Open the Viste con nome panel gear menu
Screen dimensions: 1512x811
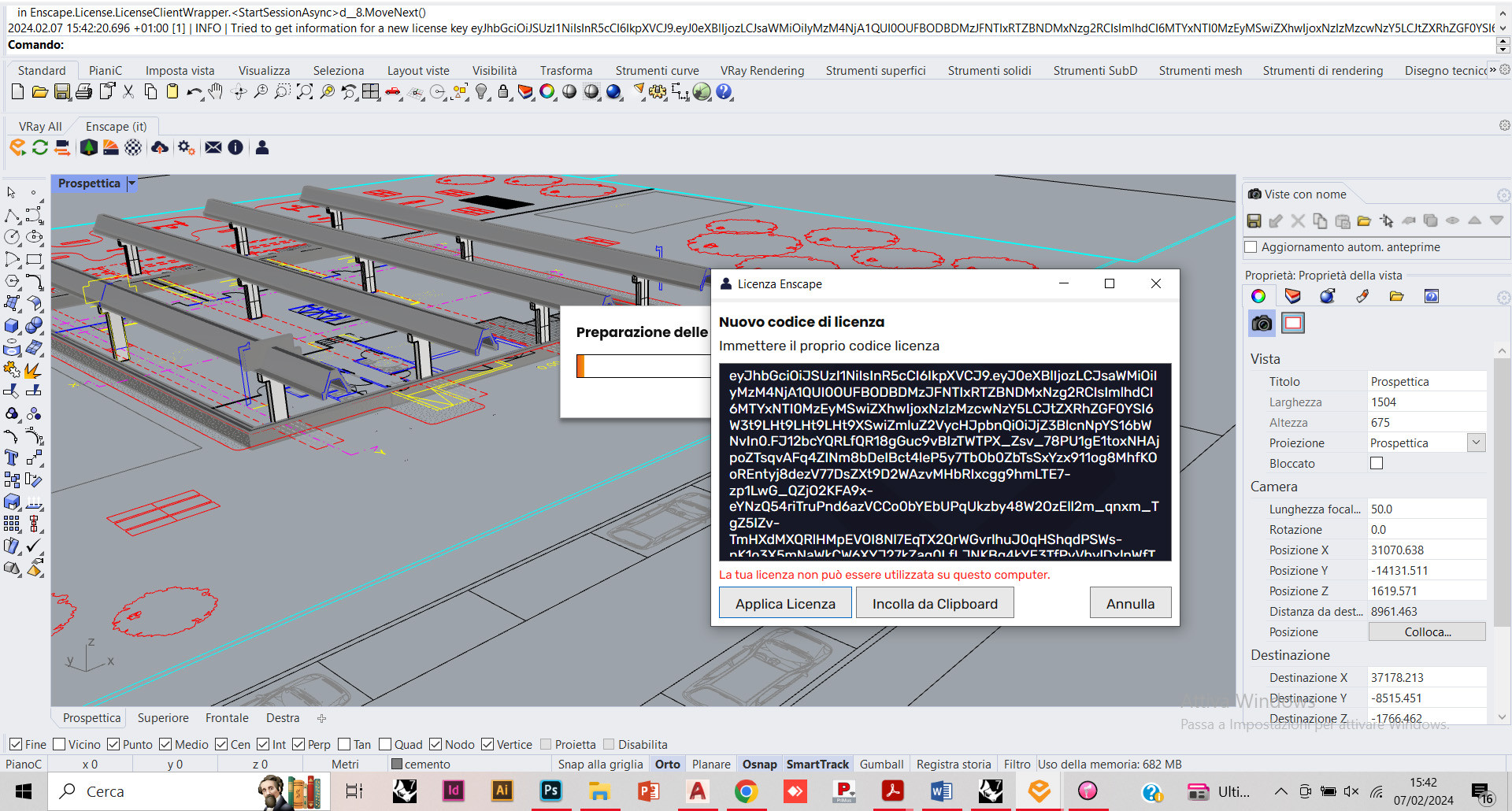(1503, 194)
